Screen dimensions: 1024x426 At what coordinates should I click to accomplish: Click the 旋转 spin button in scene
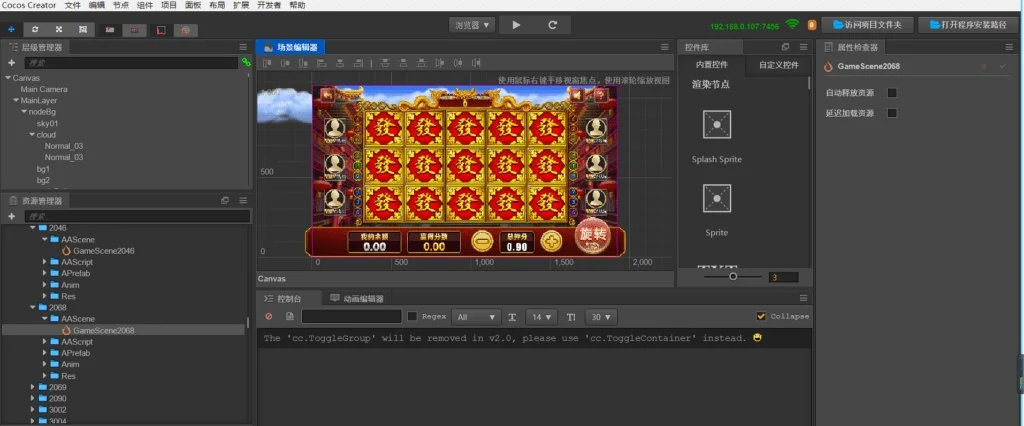click(592, 237)
